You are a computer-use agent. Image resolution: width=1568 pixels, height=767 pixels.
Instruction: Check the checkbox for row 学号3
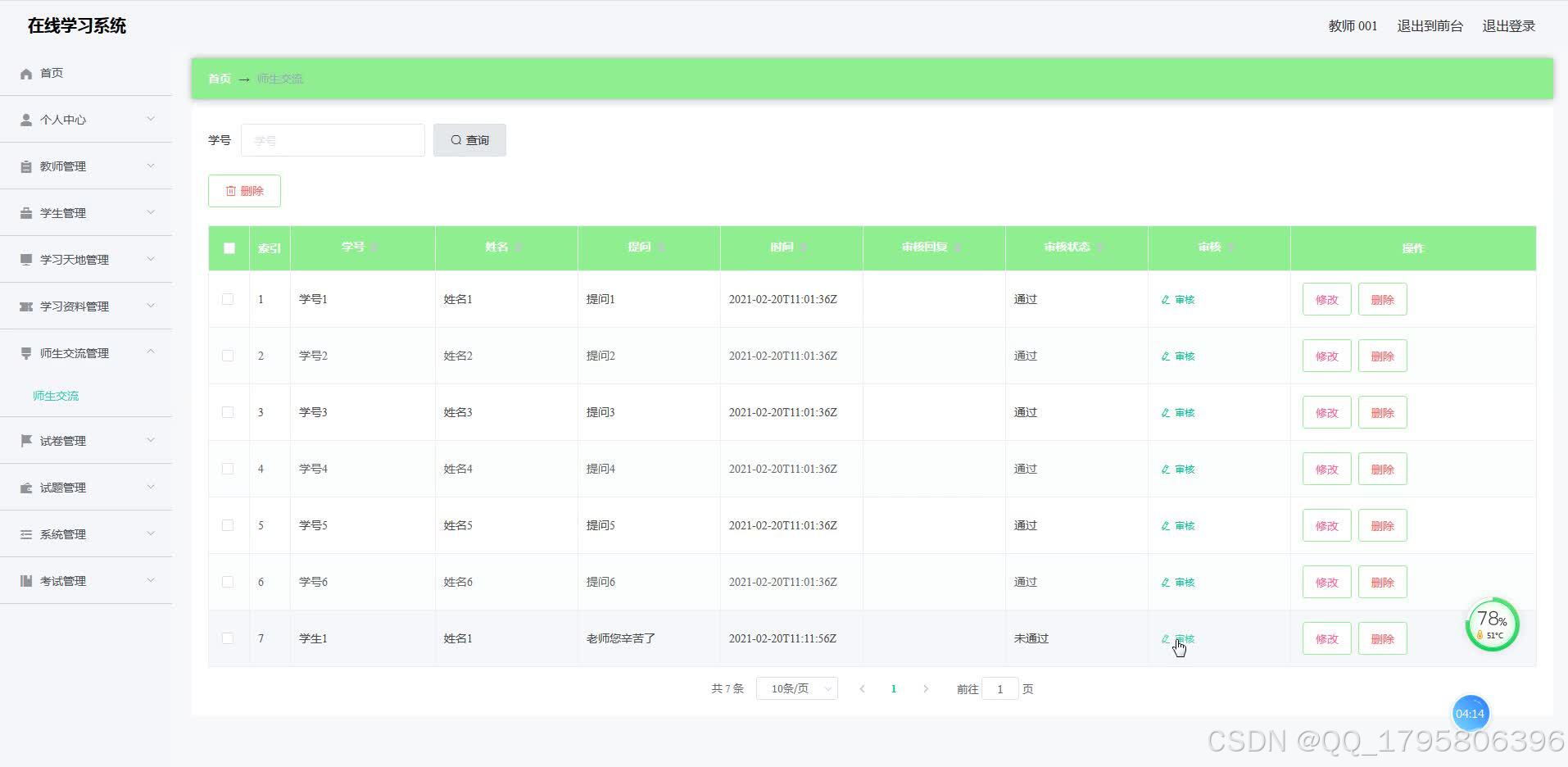(228, 412)
